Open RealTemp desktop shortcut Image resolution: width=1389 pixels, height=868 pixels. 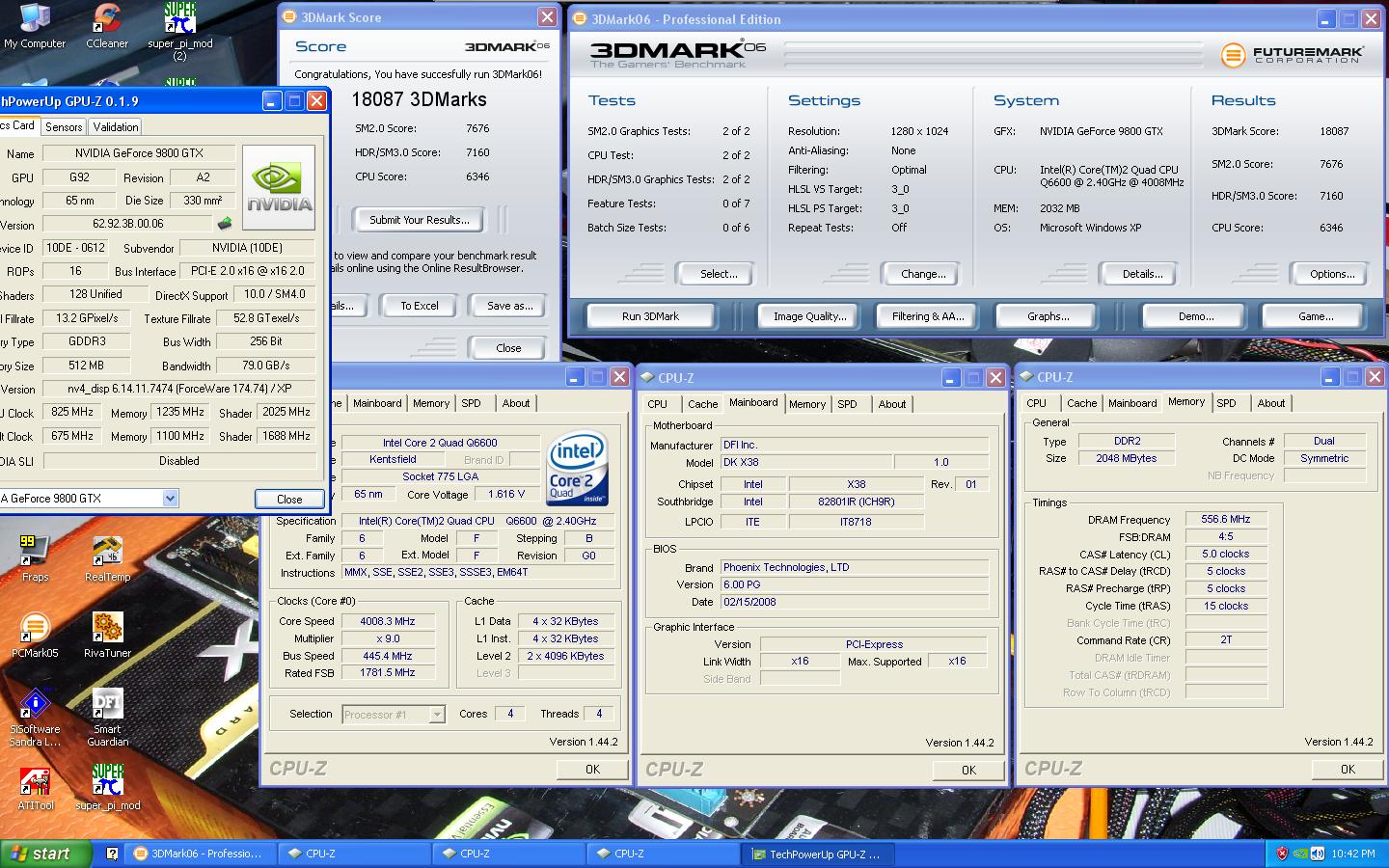click(x=107, y=559)
